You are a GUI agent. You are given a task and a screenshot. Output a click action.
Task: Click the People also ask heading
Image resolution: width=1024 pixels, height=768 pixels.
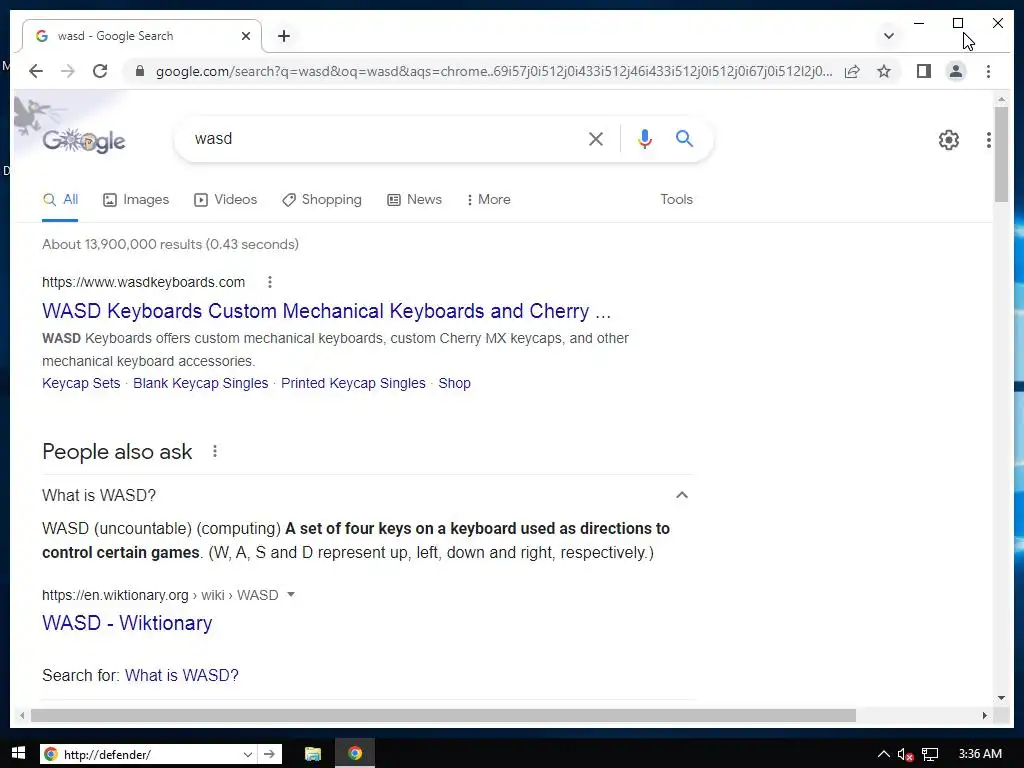pos(117,451)
